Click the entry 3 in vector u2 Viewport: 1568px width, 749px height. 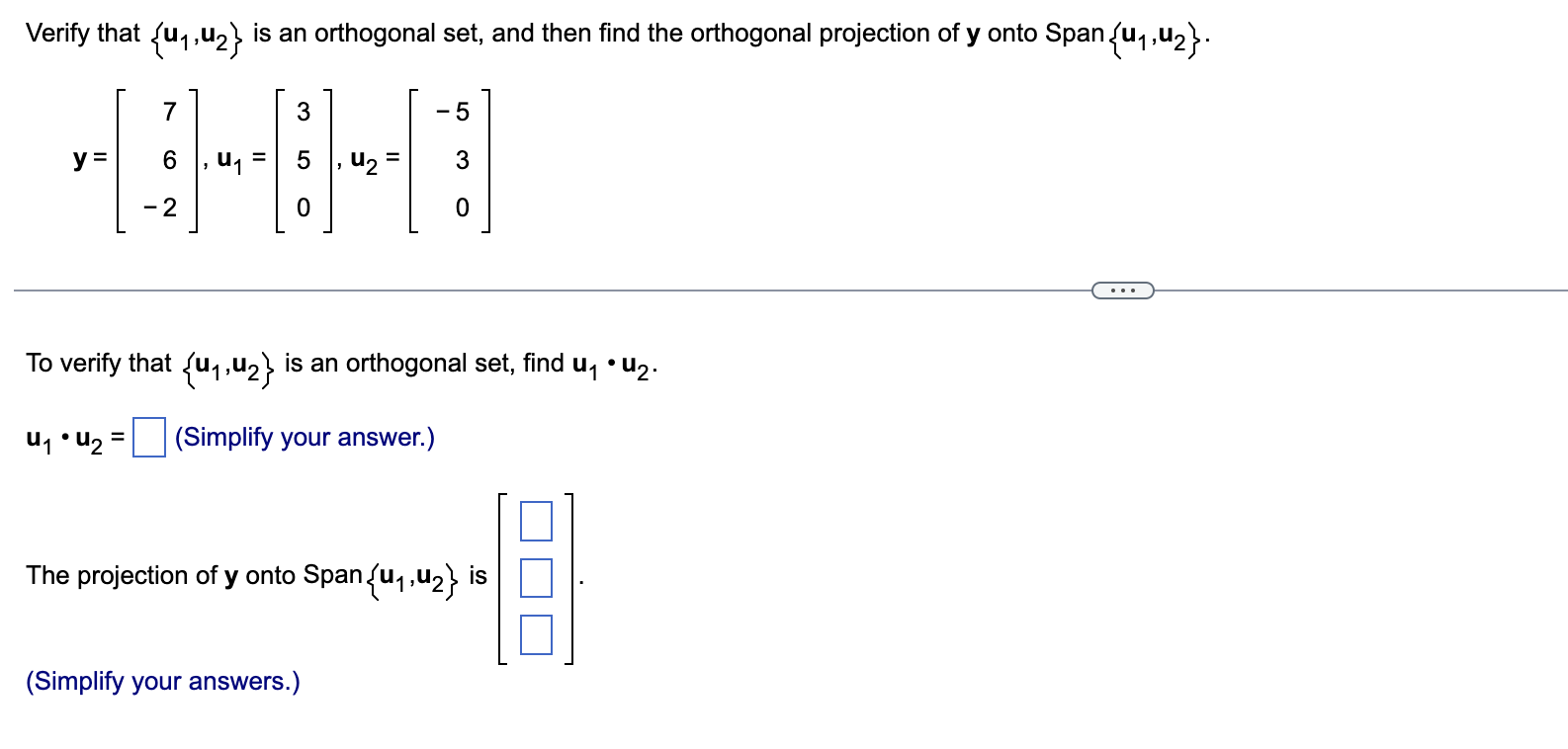[460, 160]
